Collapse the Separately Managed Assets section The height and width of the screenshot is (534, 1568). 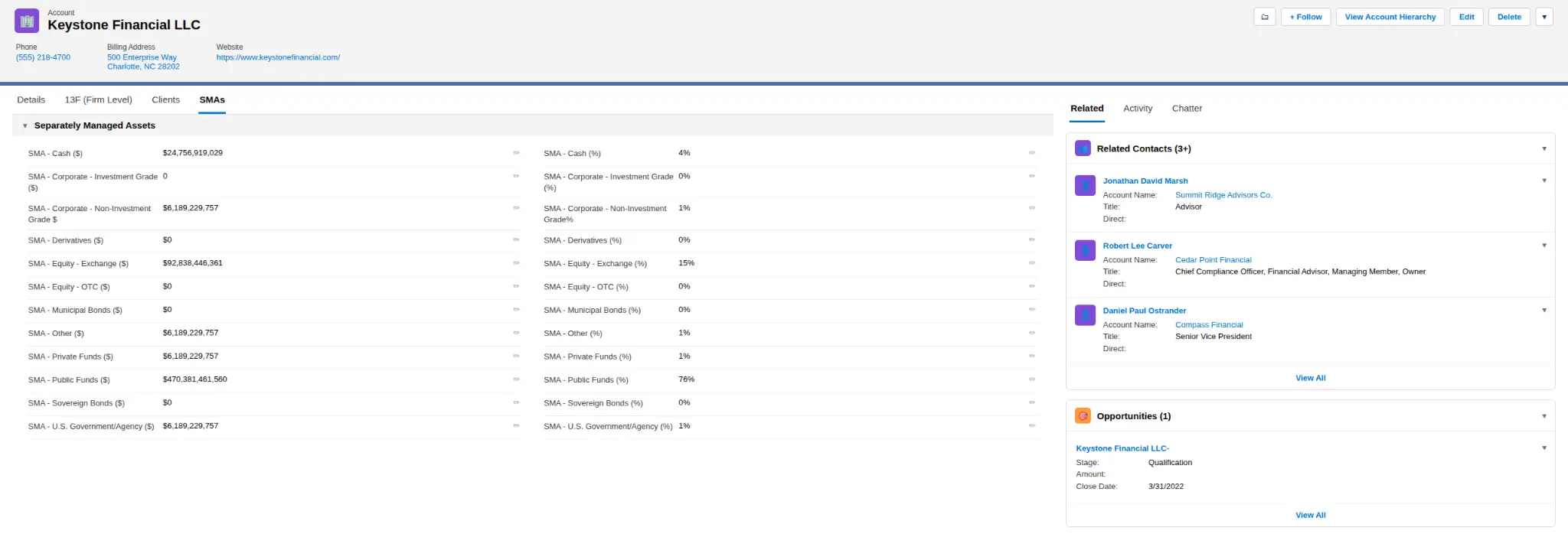click(25, 125)
